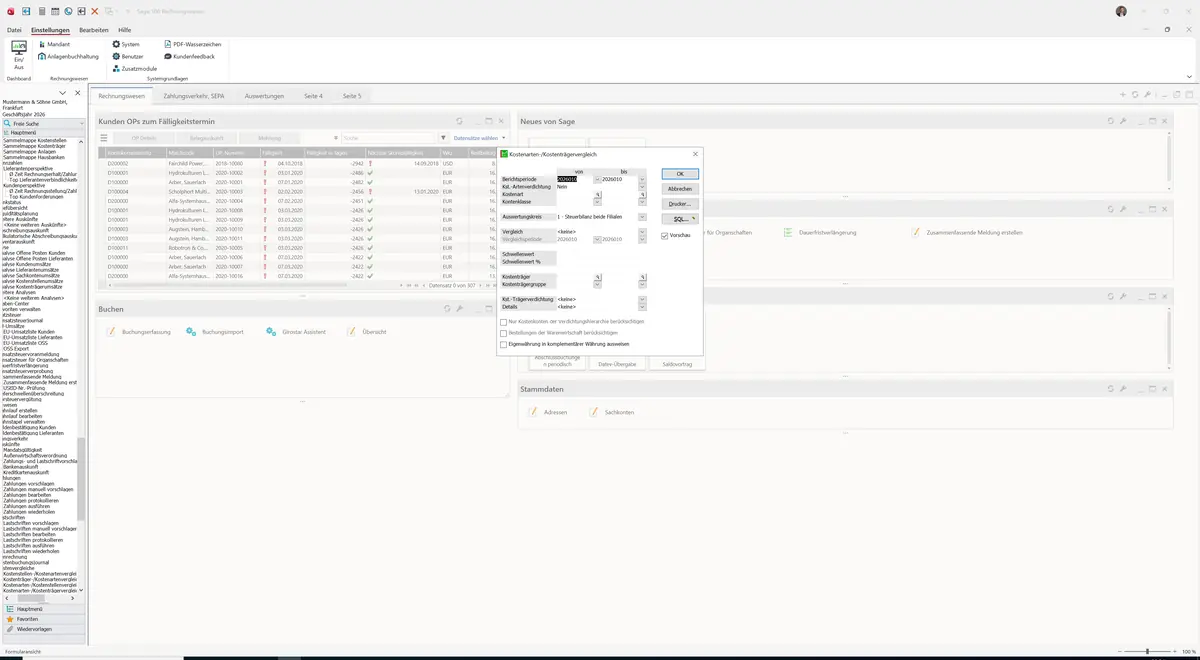Open the Details dropdown in dialog
The width and height of the screenshot is (1200, 660).
coord(642,306)
